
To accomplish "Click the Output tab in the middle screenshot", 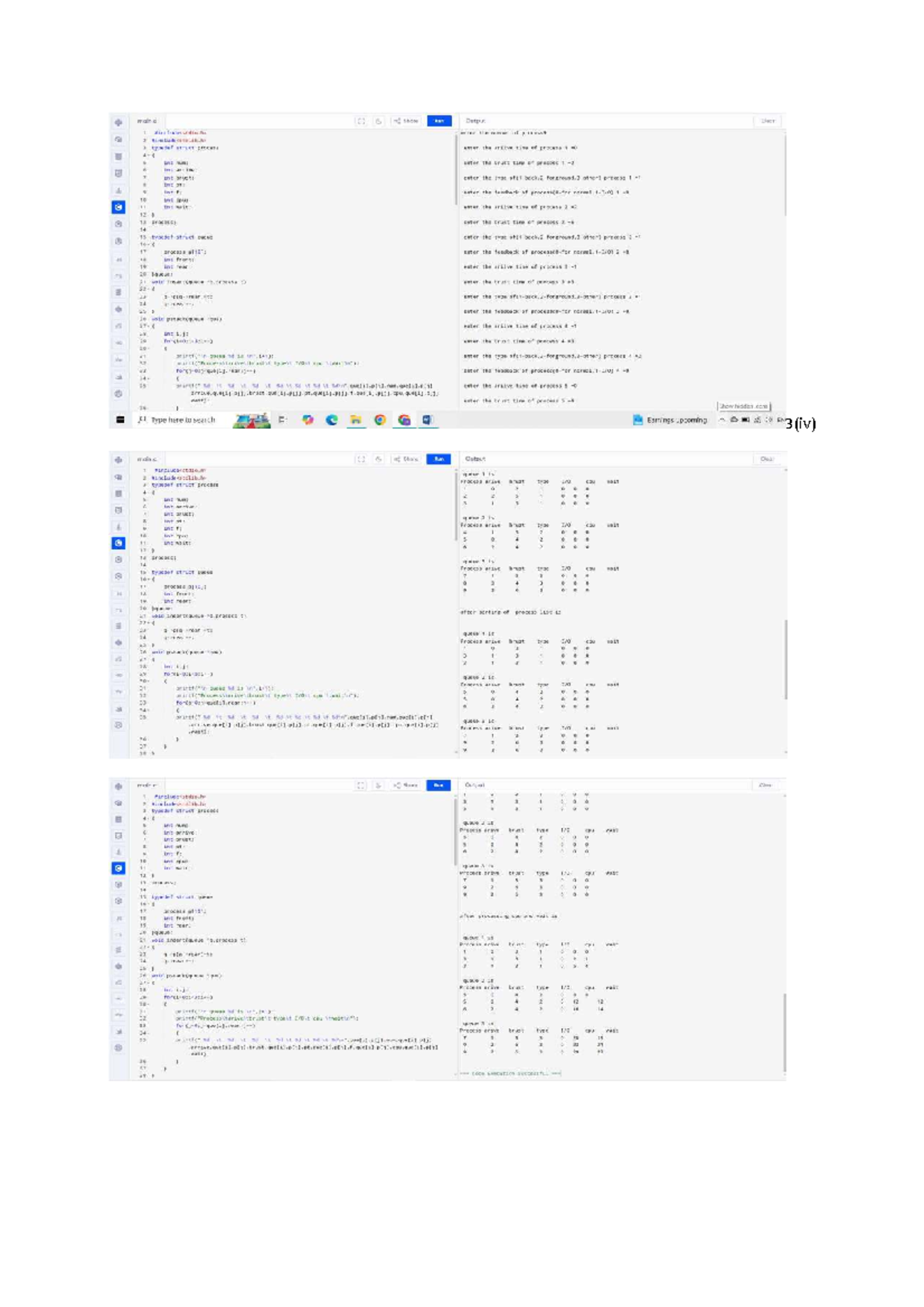I will [x=475, y=459].
